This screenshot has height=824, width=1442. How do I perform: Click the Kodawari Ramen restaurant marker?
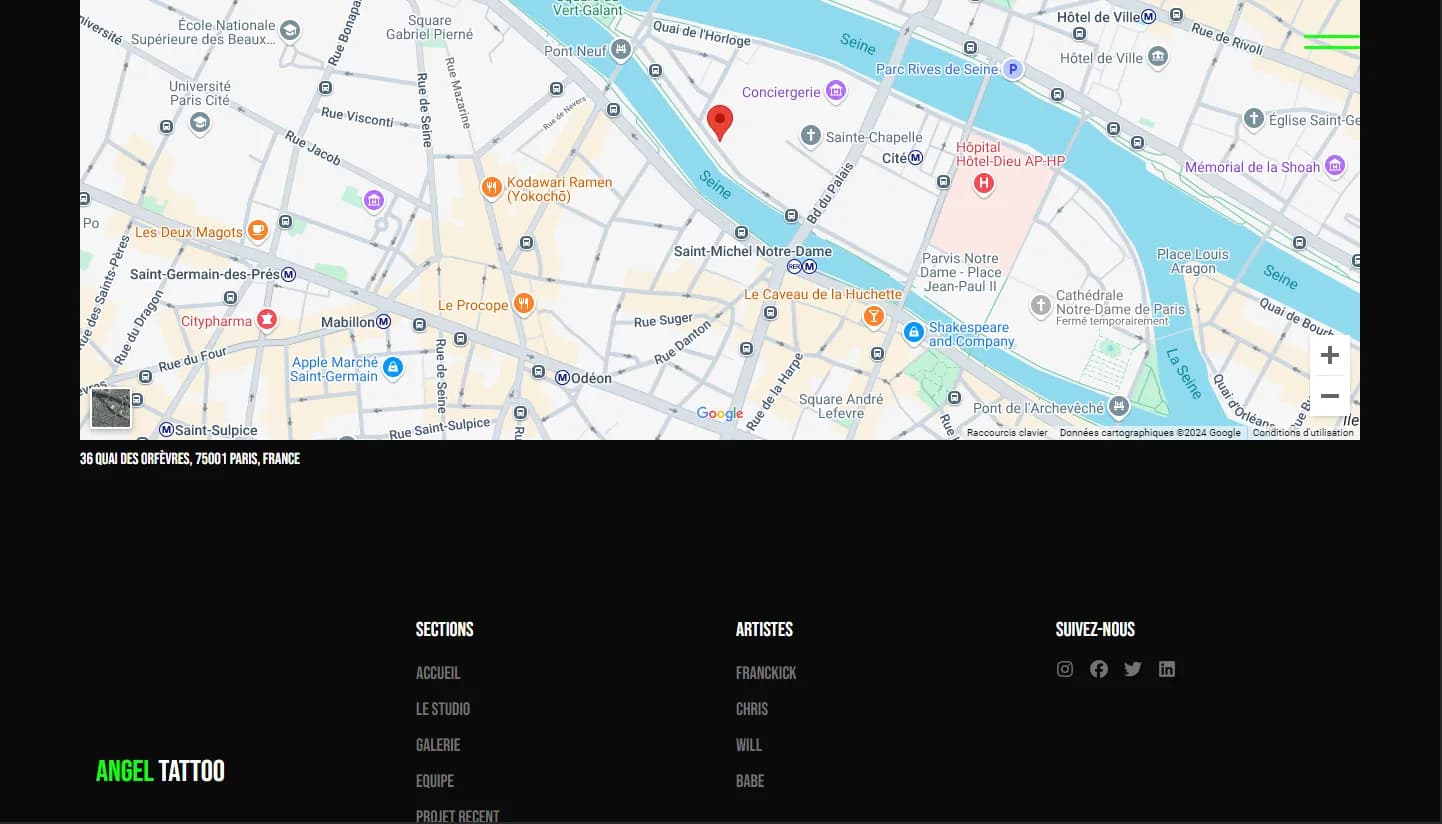pos(491,187)
